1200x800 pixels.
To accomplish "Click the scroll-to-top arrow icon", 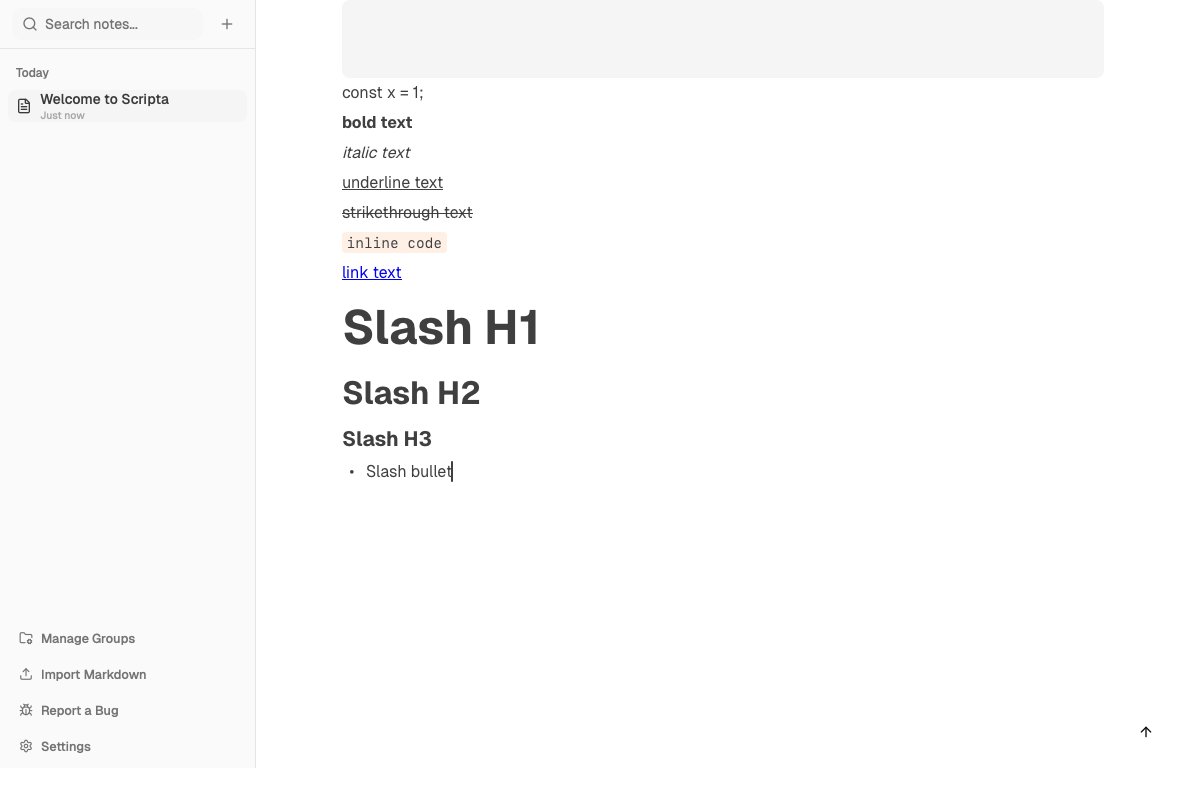I will (x=1146, y=732).
